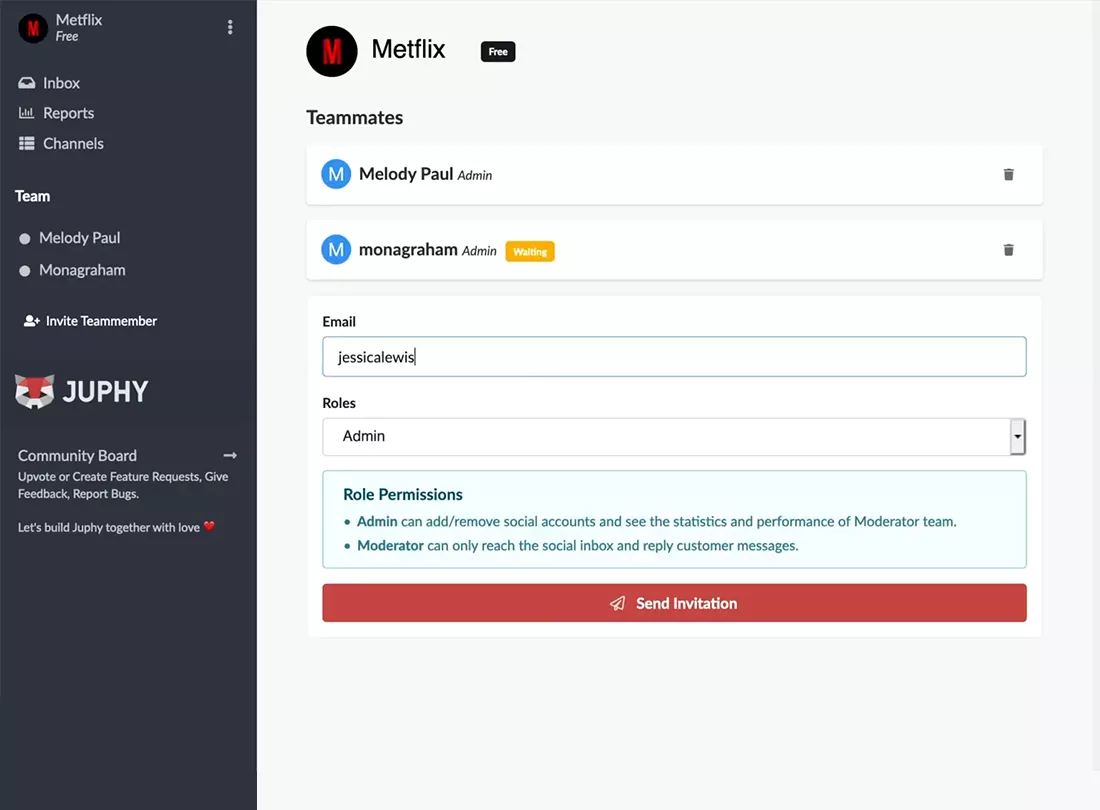Viewport: 1100px width, 810px height.
Task: Click the Metflix logo in the sidebar
Action: (33, 28)
